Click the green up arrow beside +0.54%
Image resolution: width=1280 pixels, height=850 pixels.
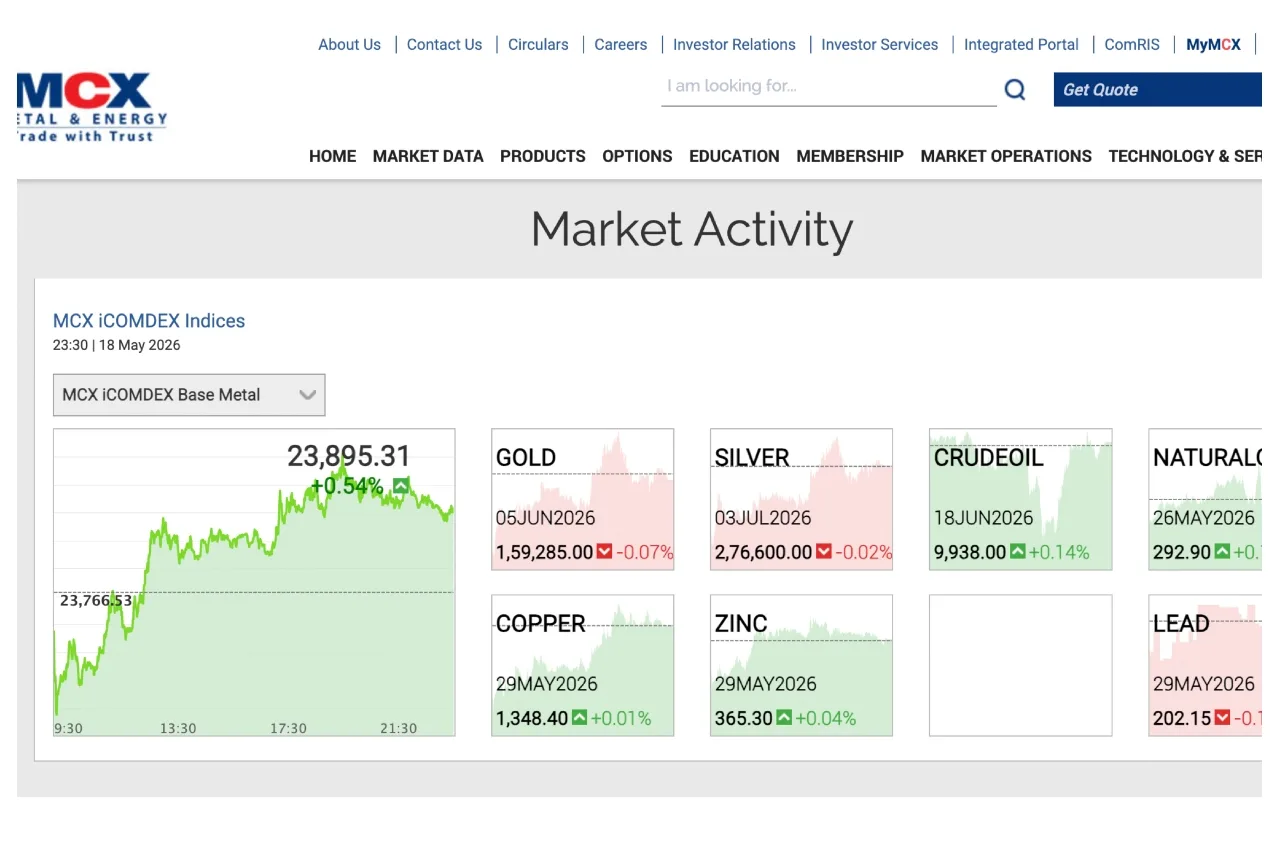click(401, 486)
